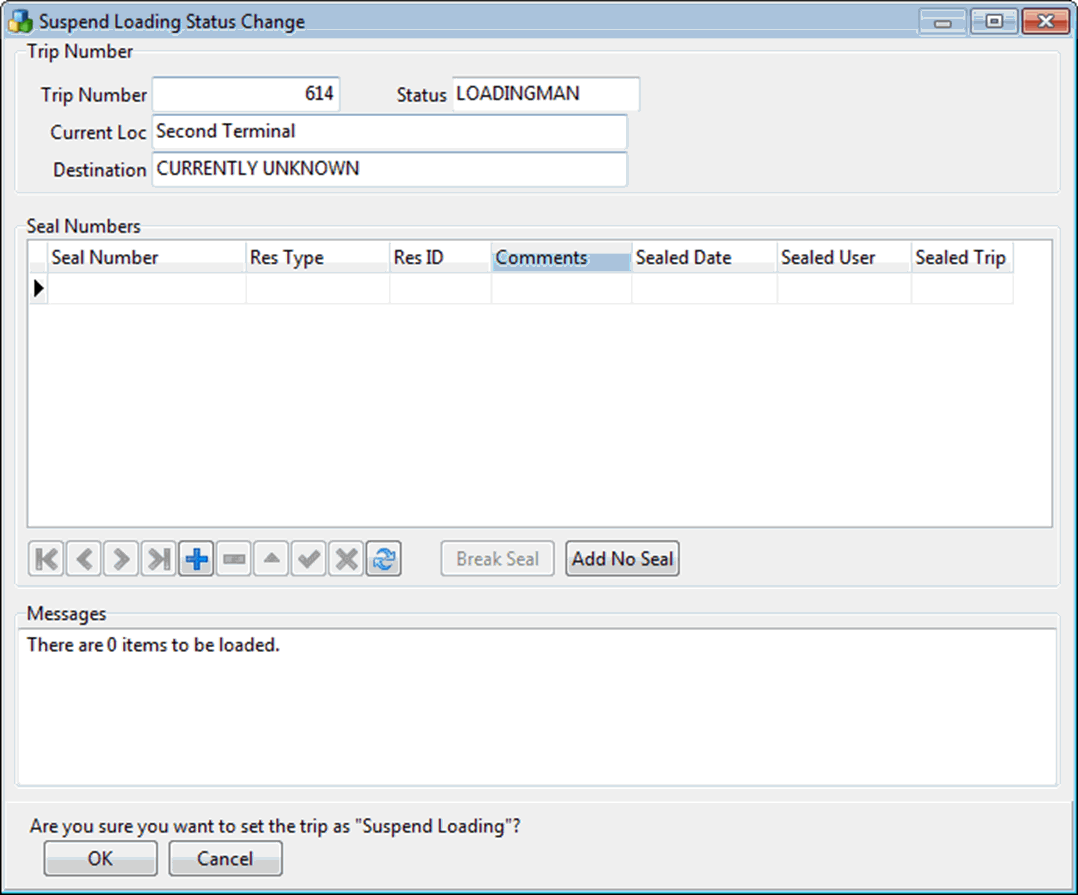The image size is (1078, 895).
Task: Close the Suspend Loading Status Change window
Action: 1046,21
